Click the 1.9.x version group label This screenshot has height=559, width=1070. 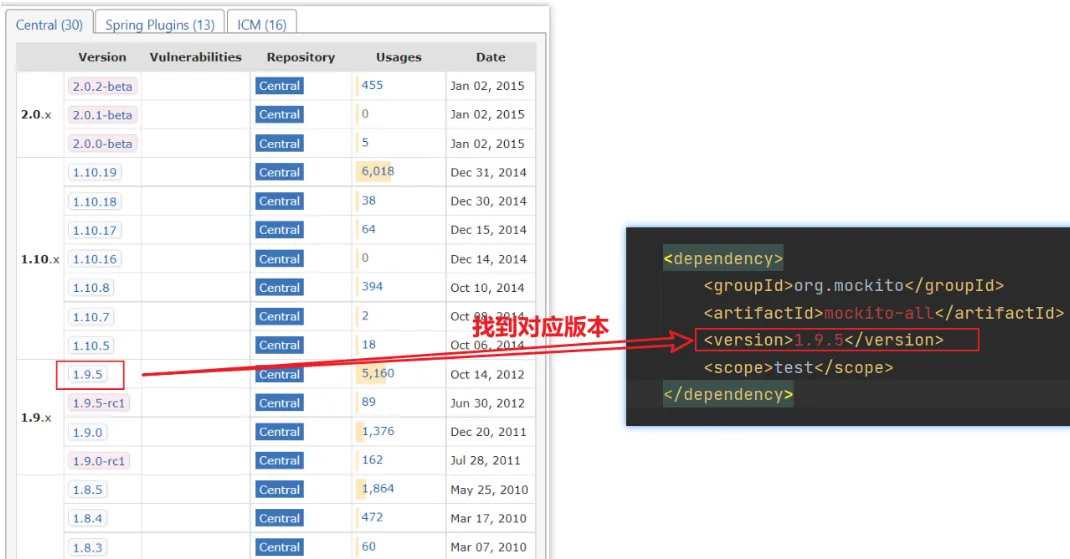click(36, 418)
